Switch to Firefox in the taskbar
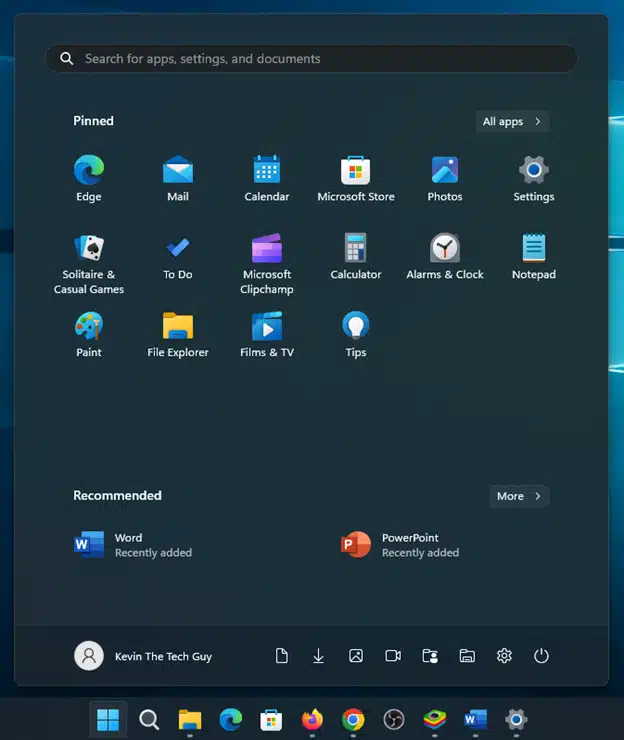This screenshot has width=624, height=740. (312, 720)
